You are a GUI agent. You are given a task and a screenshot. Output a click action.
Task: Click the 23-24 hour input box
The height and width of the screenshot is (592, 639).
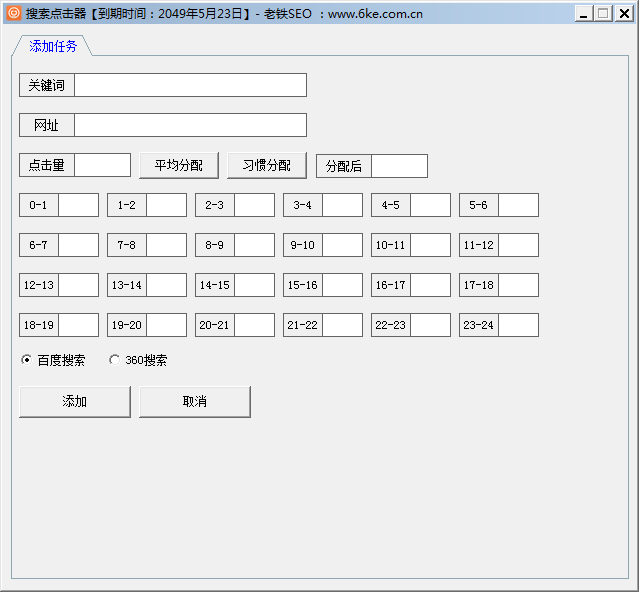coord(519,325)
